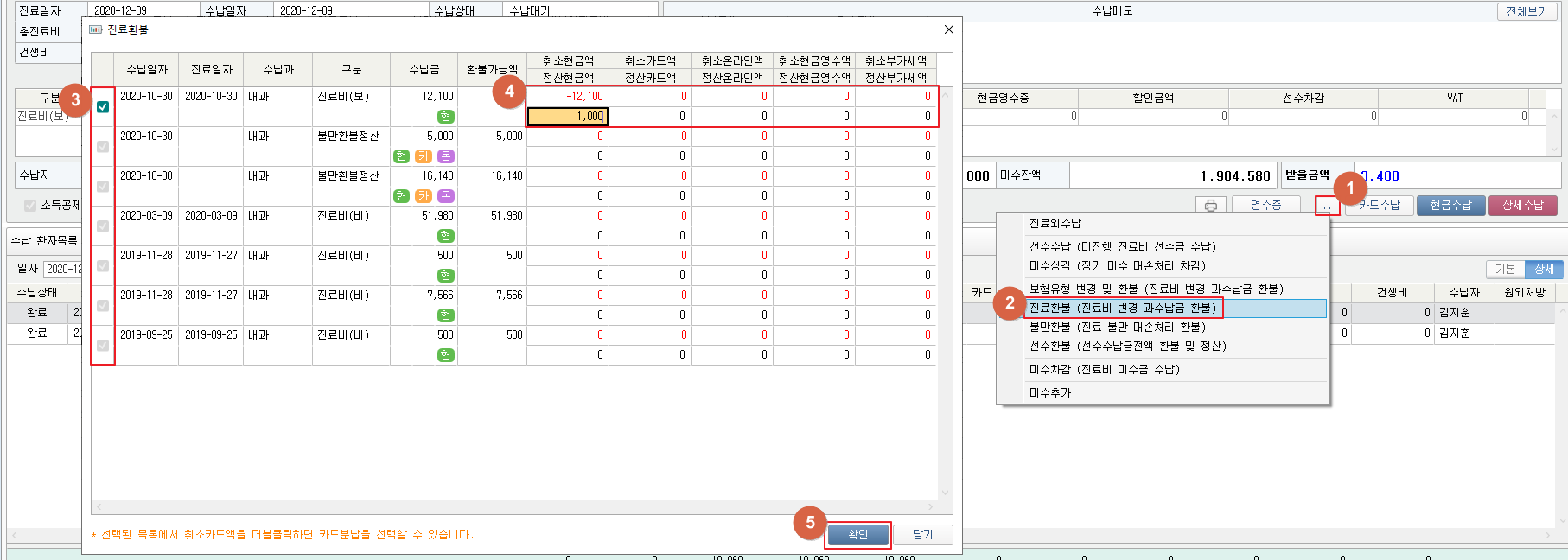Click the orange 카 badge in the 5,000 row
Image resolution: width=1568 pixels, height=560 pixels.
424,156
